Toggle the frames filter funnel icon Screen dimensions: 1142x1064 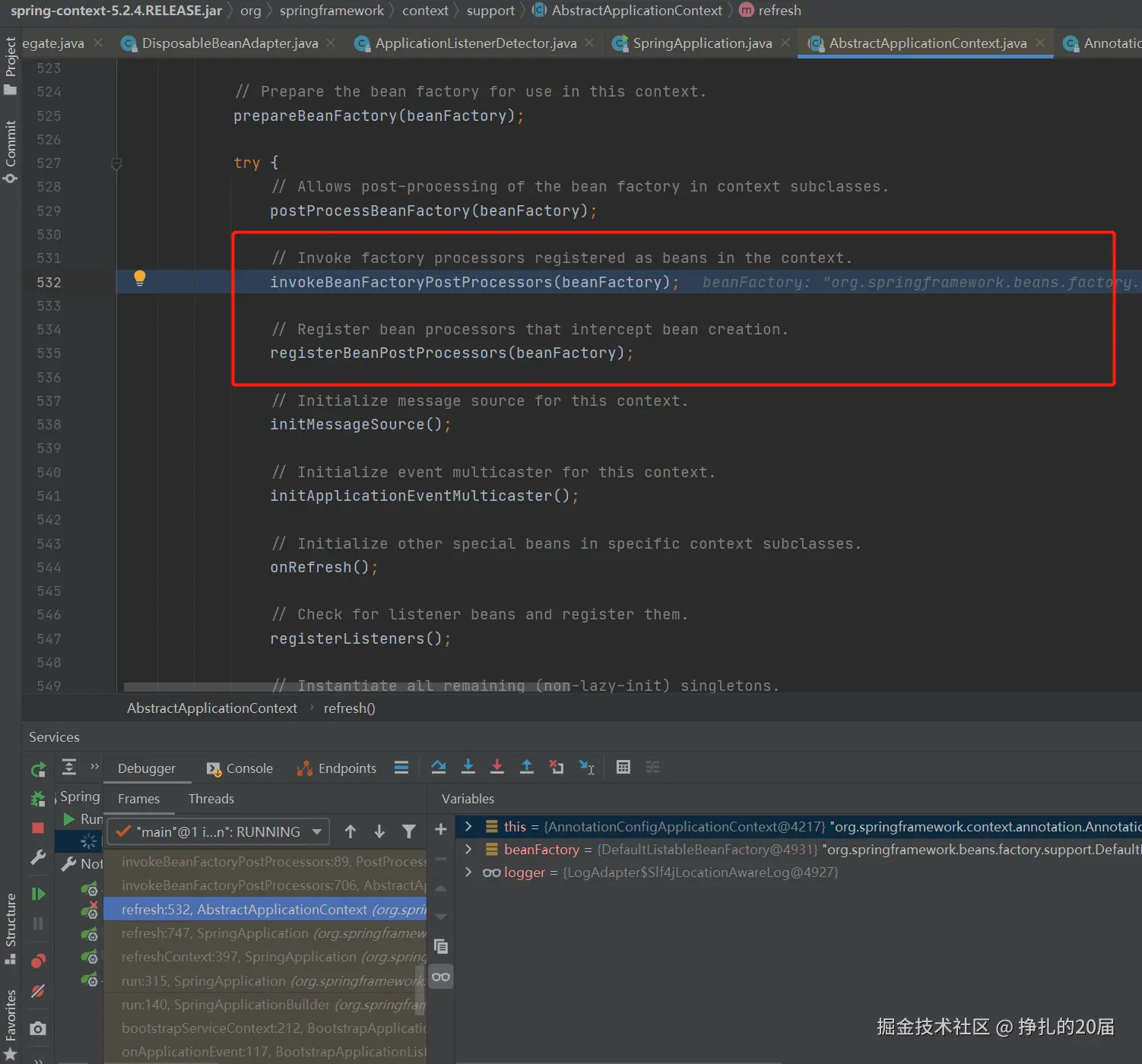409,831
